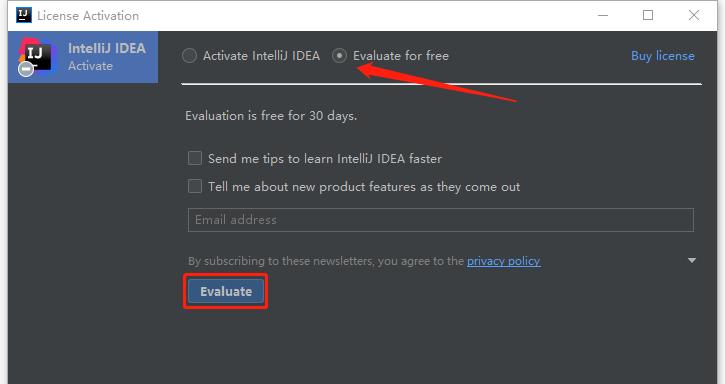Viewport: 725px width, 384px height.
Task: Click the Evaluation is free for 30 days text
Action: pyautogui.click(x=271, y=116)
